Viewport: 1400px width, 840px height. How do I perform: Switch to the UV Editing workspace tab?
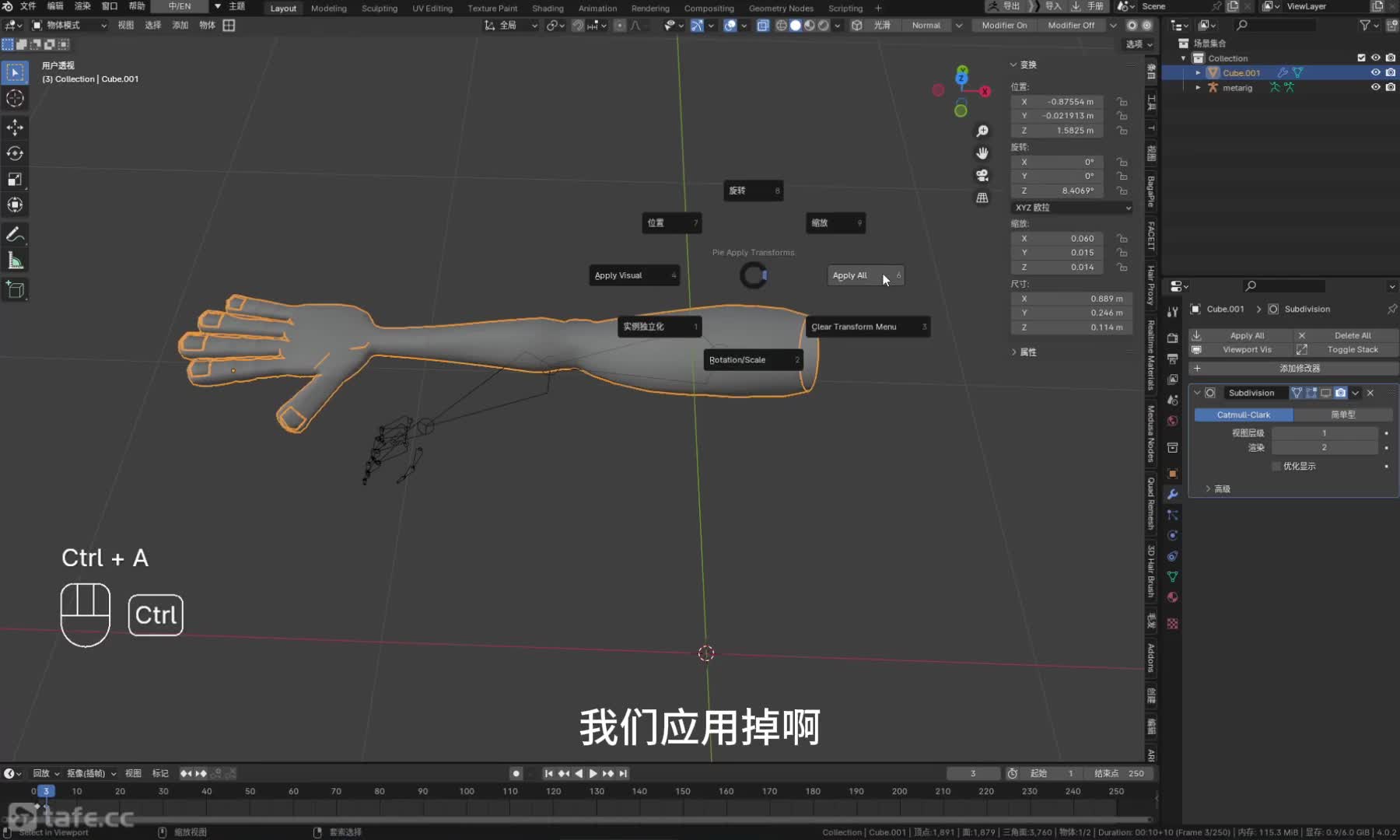pyautogui.click(x=432, y=8)
